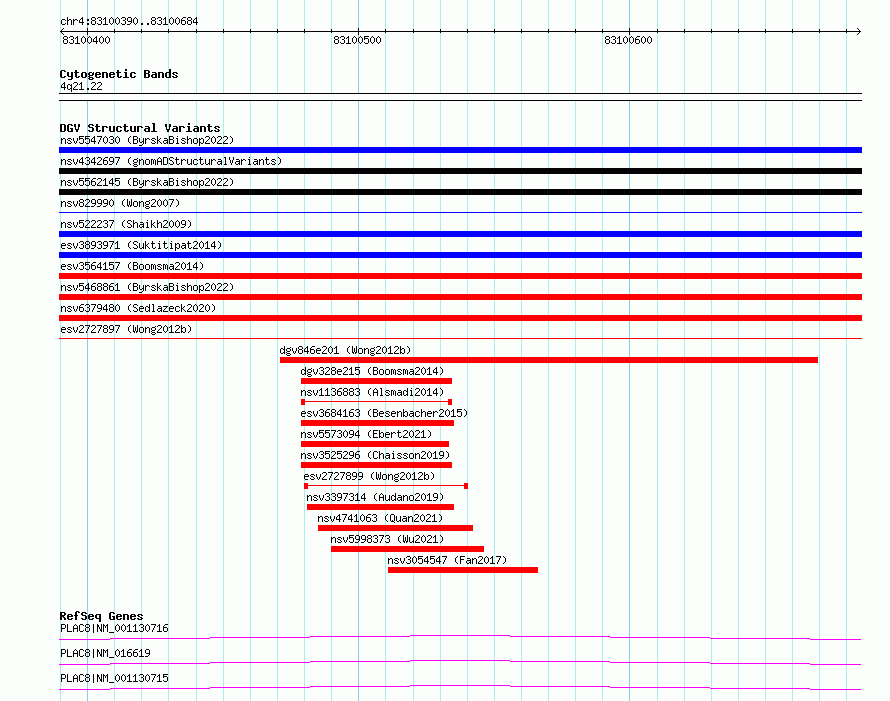Click the 83100400 ruler position label
The width and height of the screenshot is (890, 701).
pyautogui.click(x=86, y=40)
